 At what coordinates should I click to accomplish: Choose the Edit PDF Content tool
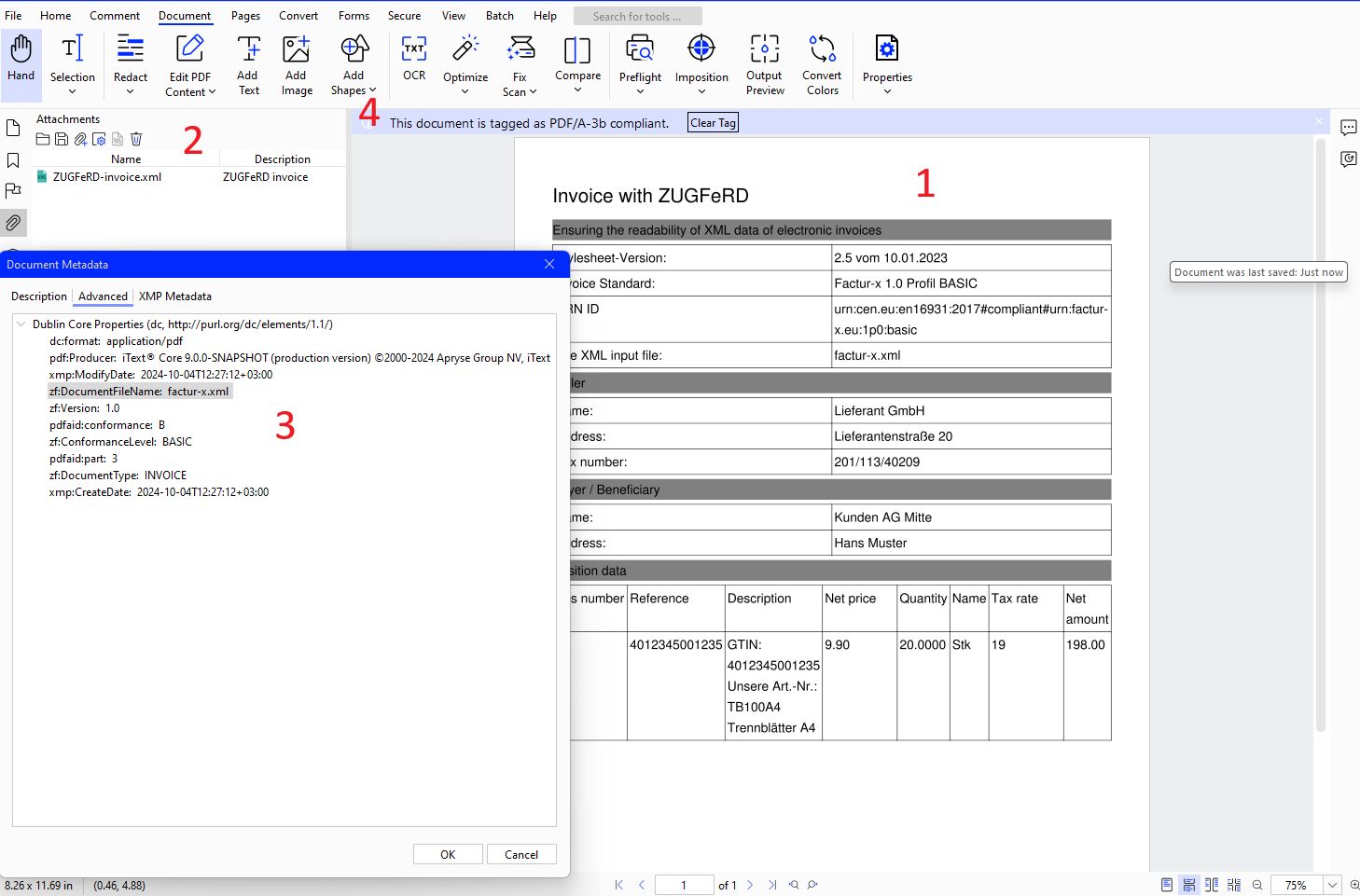tap(190, 64)
